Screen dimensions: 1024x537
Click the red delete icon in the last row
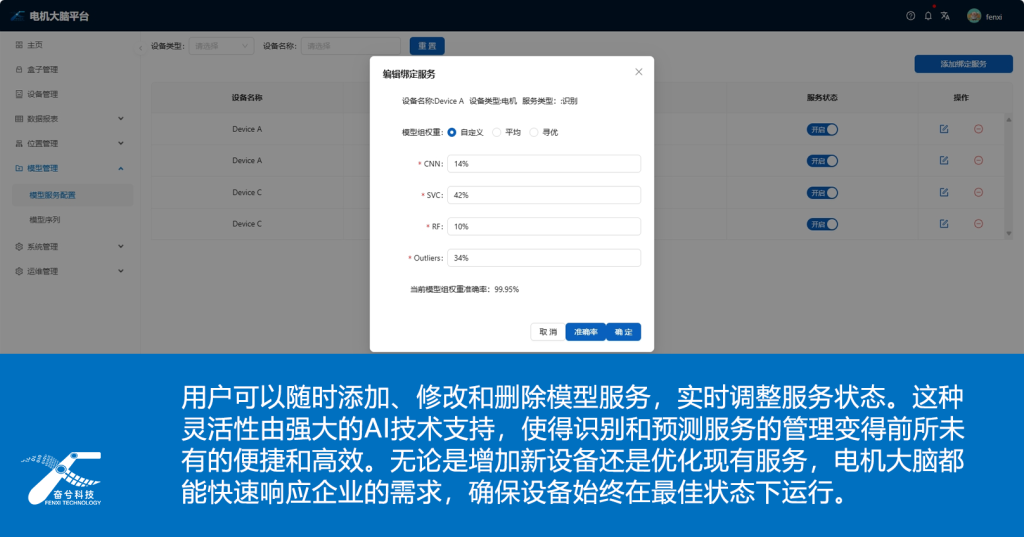click(x=978, y=224)
